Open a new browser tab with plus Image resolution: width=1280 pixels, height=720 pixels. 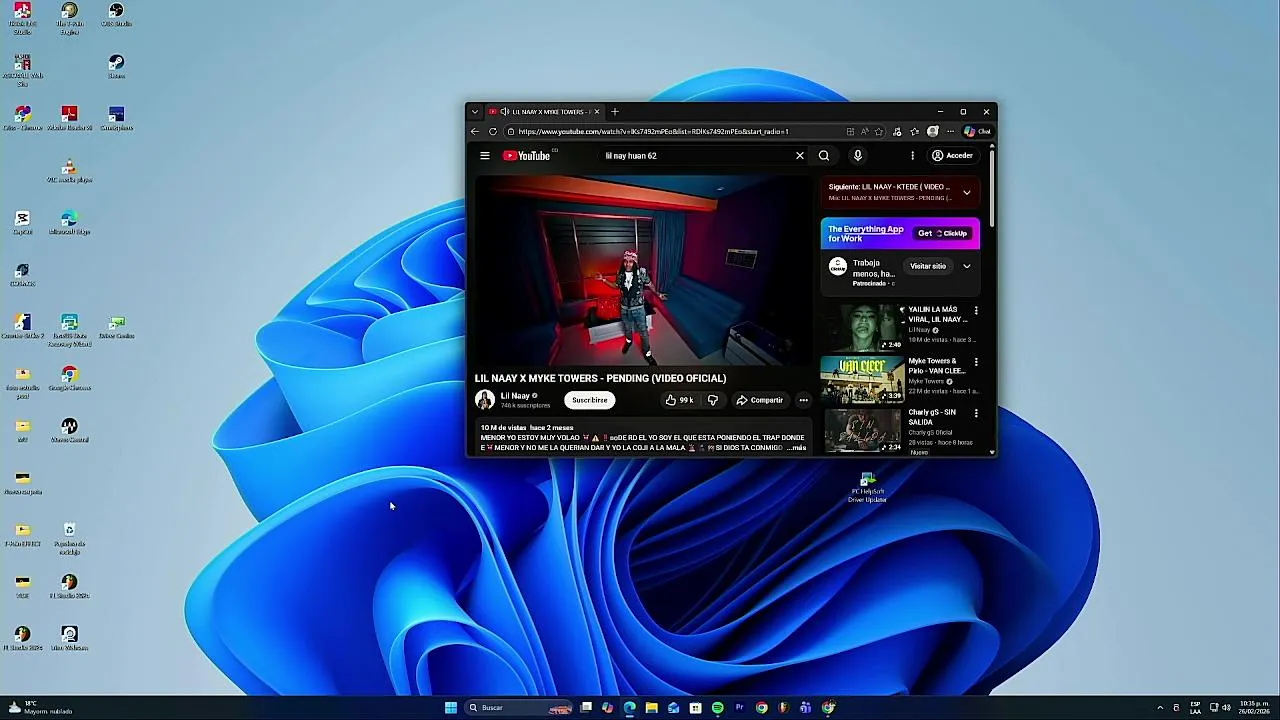pos(615,112)
